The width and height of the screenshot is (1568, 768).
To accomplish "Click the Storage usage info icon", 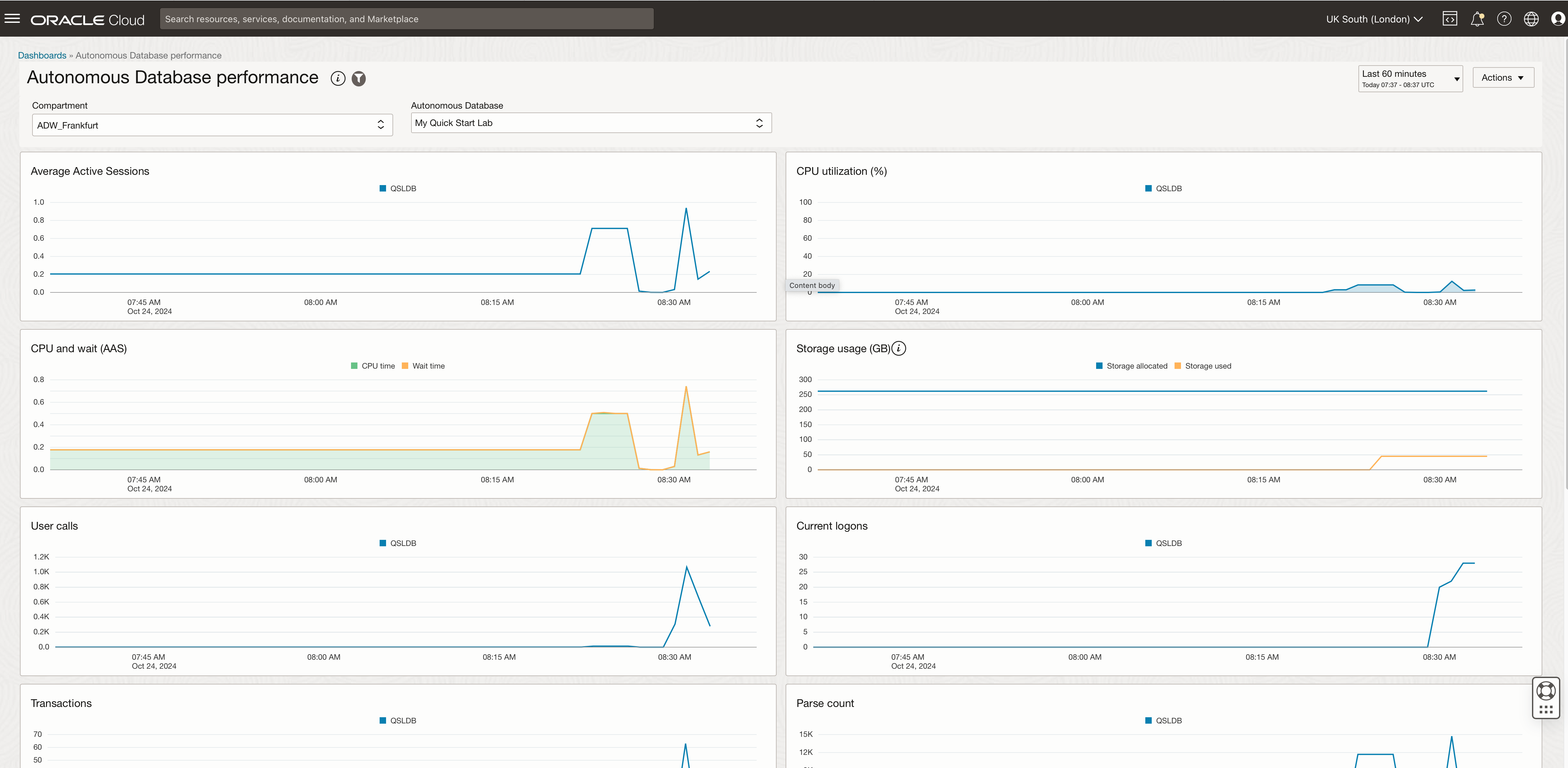I will 899,349.
